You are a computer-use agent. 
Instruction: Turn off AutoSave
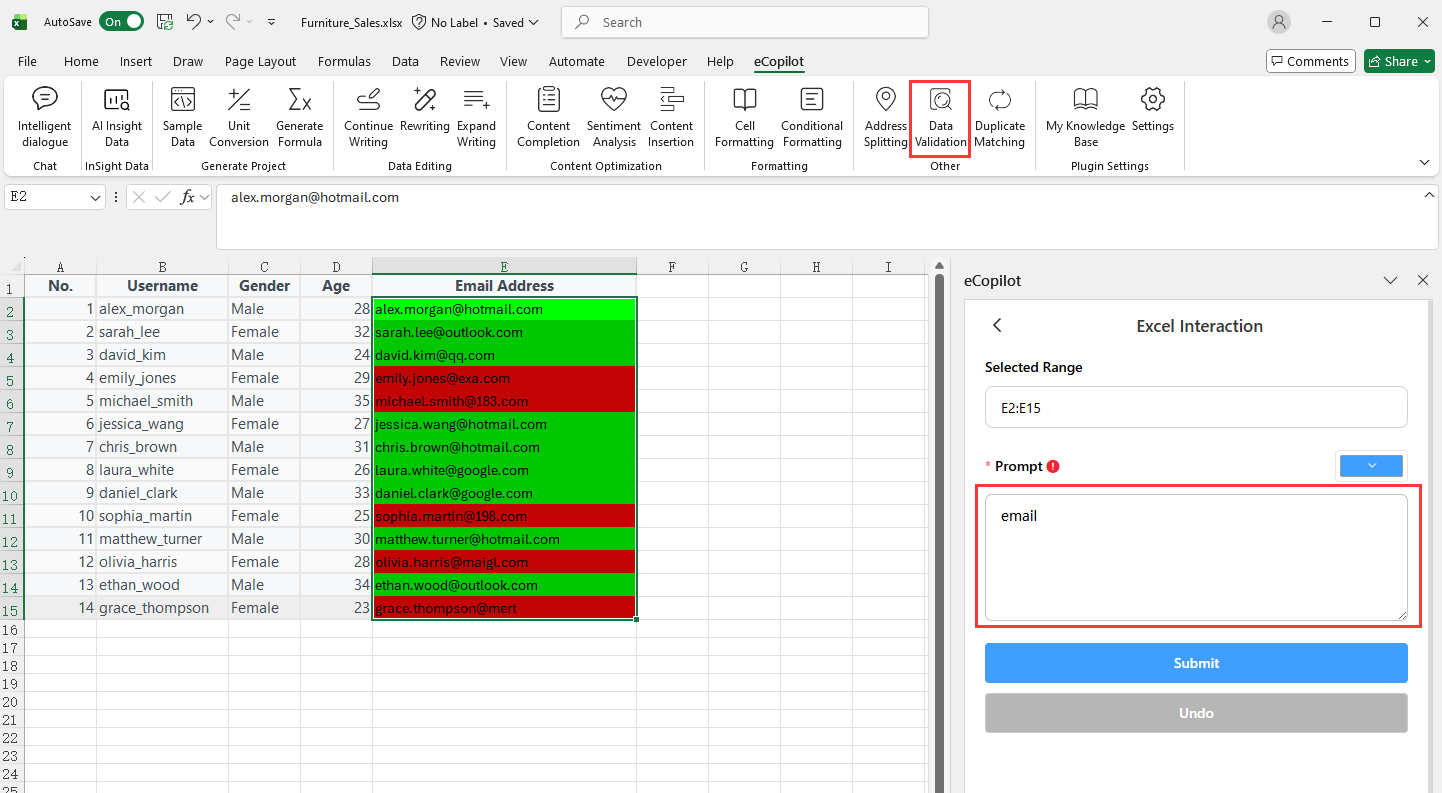click(x=121, y=21)
